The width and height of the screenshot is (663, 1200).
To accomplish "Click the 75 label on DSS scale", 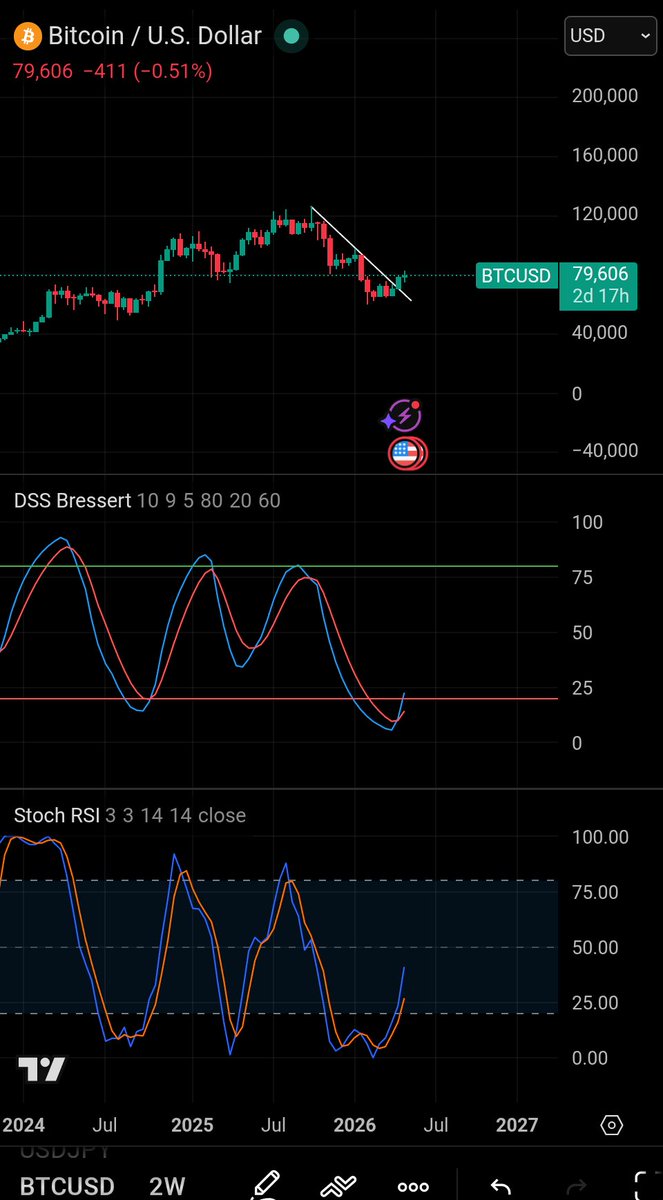I will [582, 578].
